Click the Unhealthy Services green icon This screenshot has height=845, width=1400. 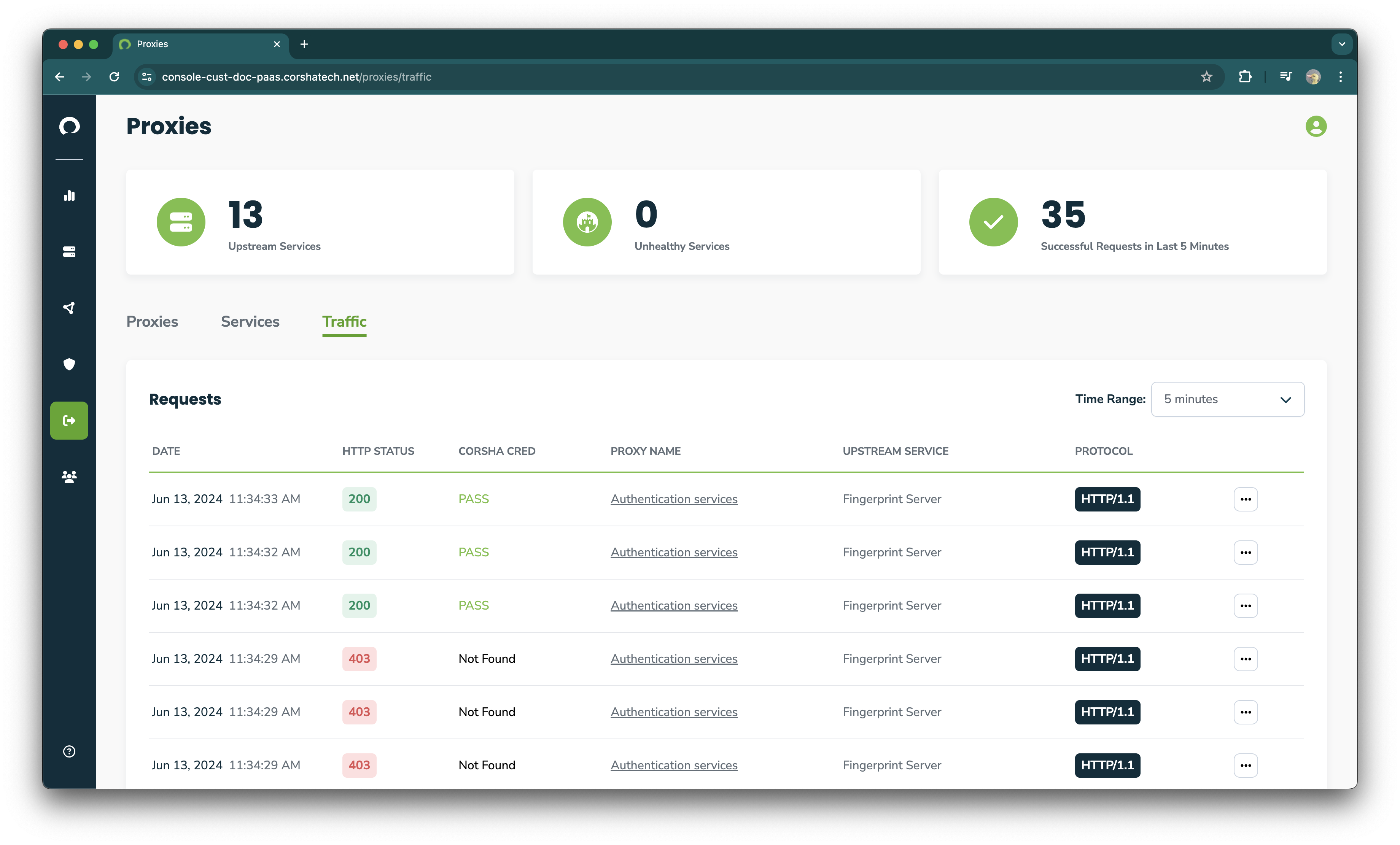click(587, 221)
